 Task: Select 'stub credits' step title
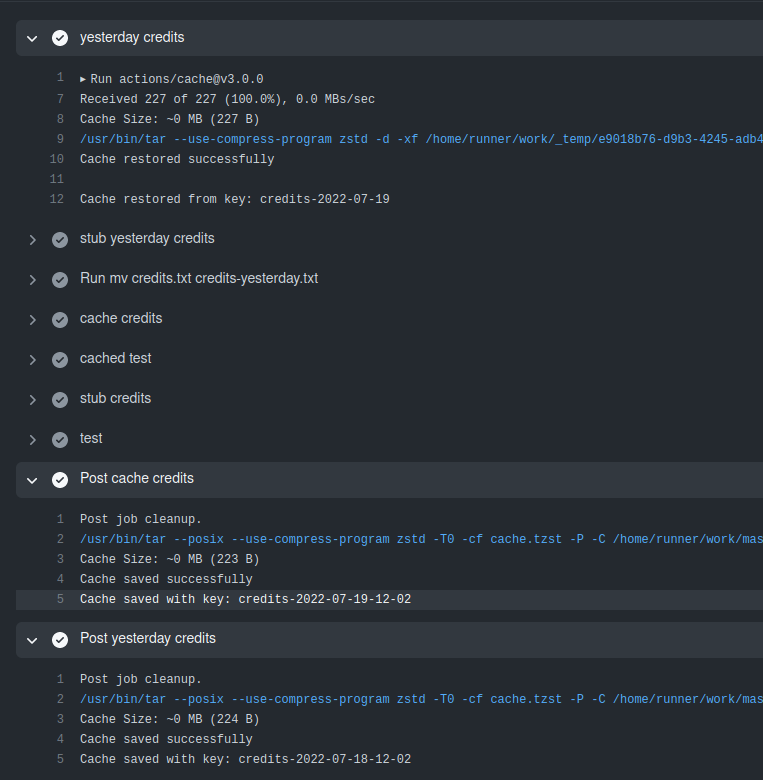click(115, 398)
